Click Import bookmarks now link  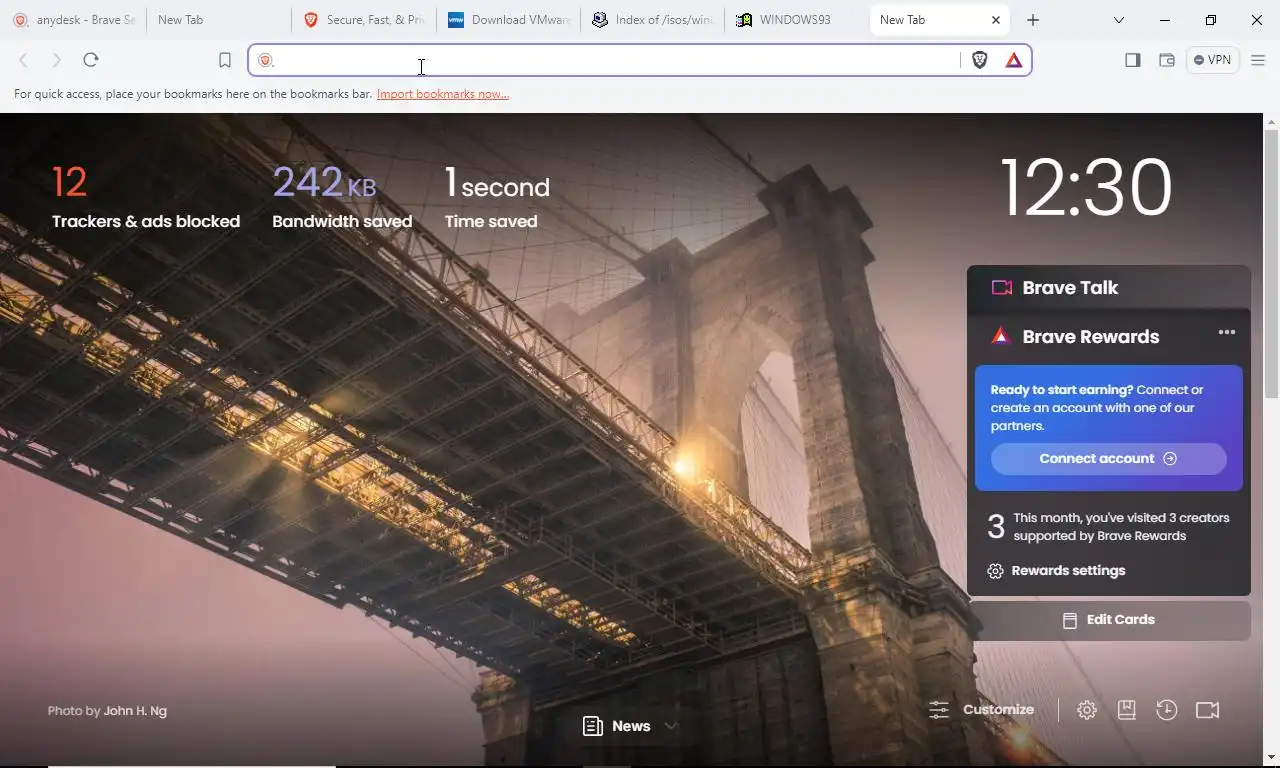click(443, 94)
